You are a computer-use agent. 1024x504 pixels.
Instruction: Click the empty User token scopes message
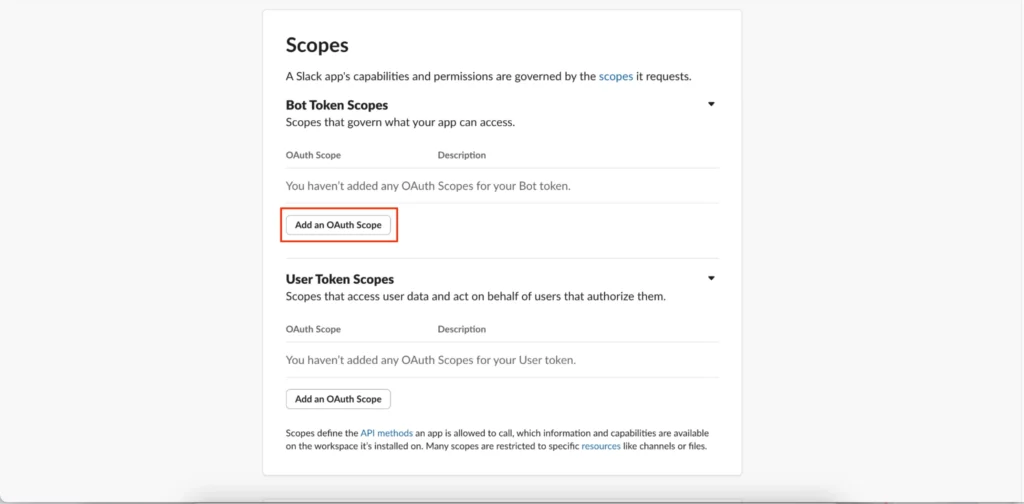[x=431, y=360]
